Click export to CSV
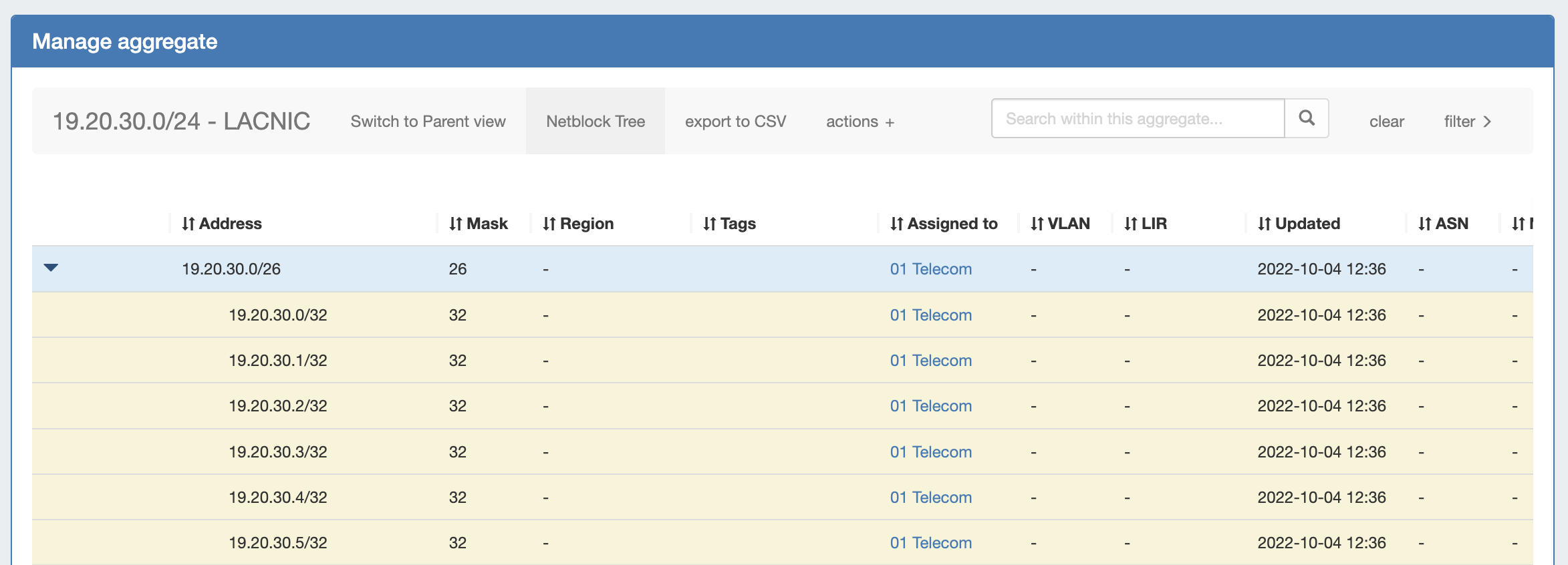 coord(735,122)
